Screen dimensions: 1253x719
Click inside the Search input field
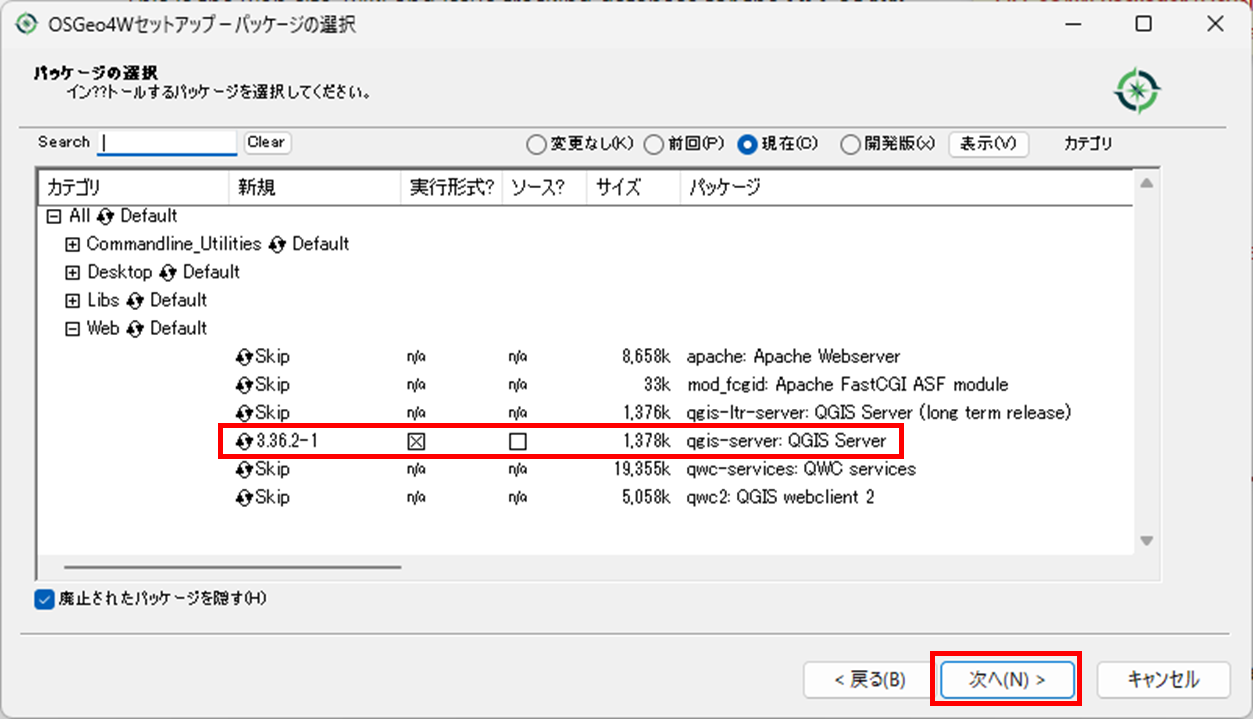tap(165, 142)
